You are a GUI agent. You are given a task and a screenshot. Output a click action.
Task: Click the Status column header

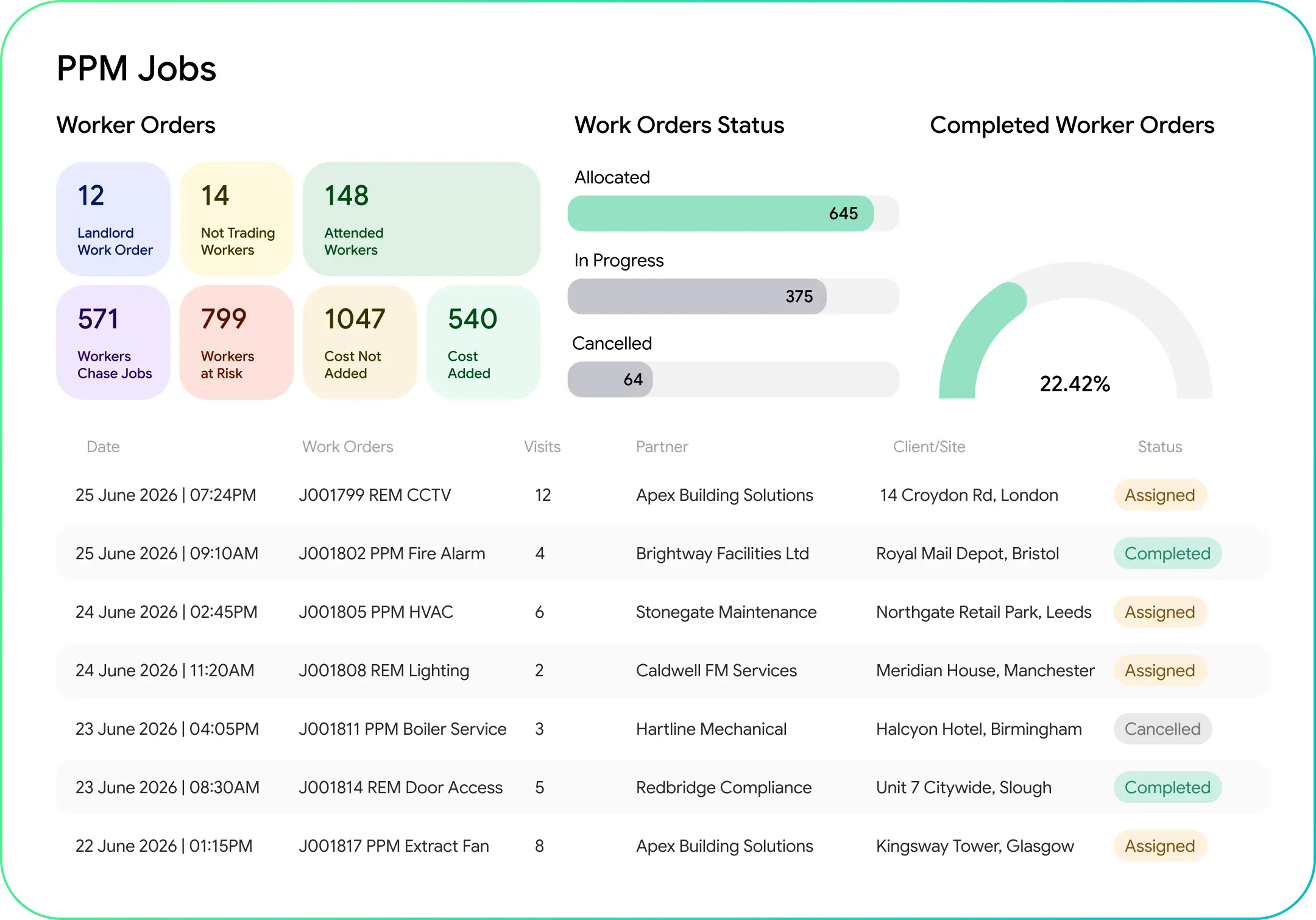(1160, 447)
